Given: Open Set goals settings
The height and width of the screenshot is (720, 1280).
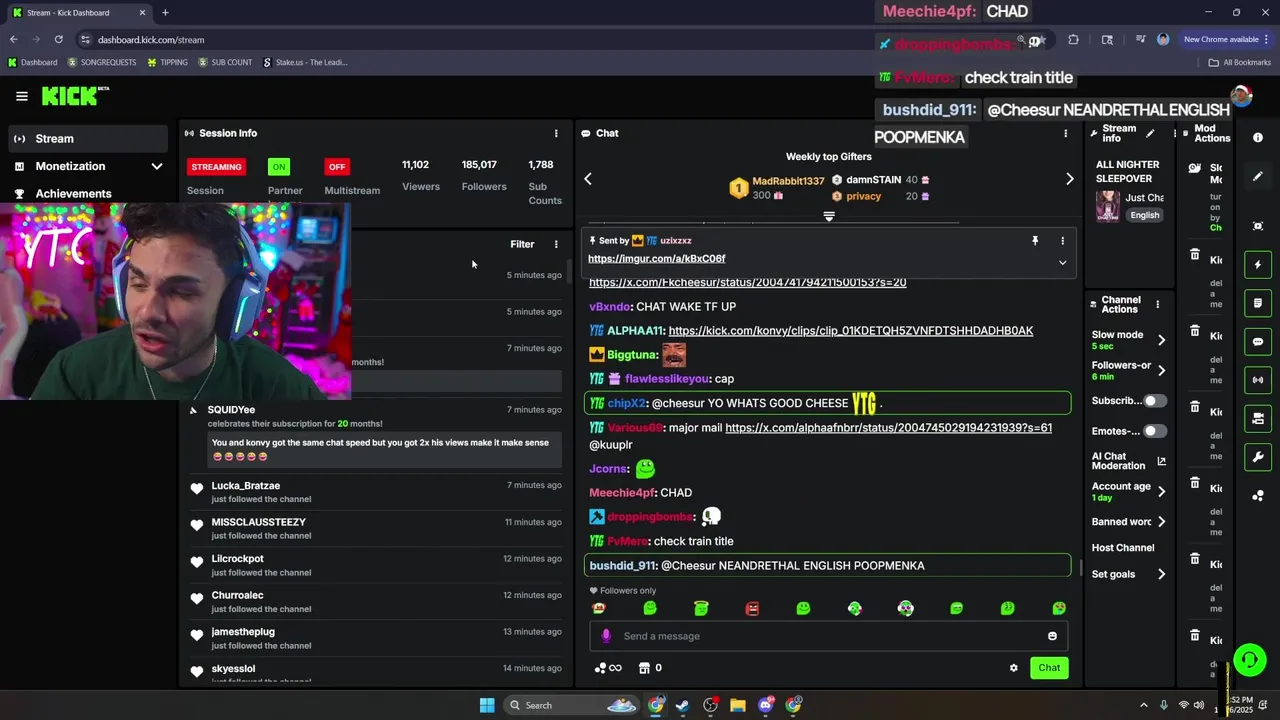Looking at the screenshot, I should pyautogui.click(x=1128, y=575).
